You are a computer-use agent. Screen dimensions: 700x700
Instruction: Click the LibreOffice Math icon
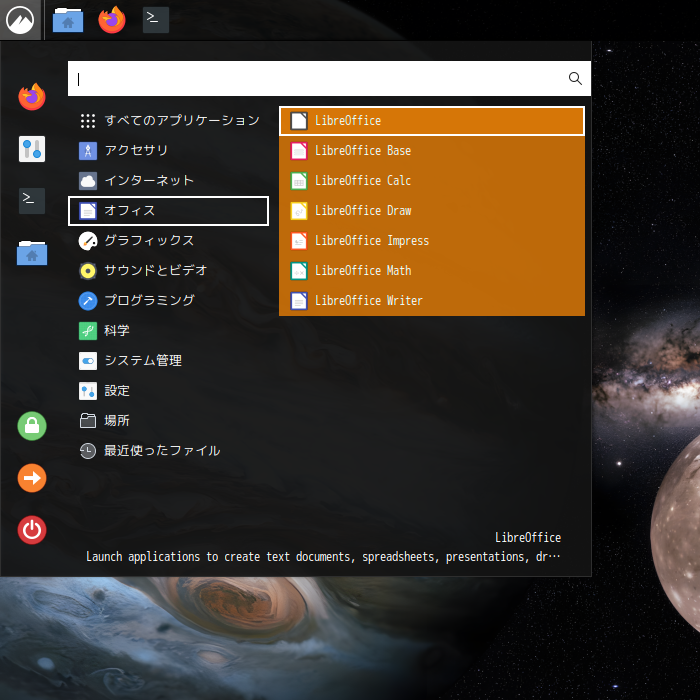coord(299,271)
